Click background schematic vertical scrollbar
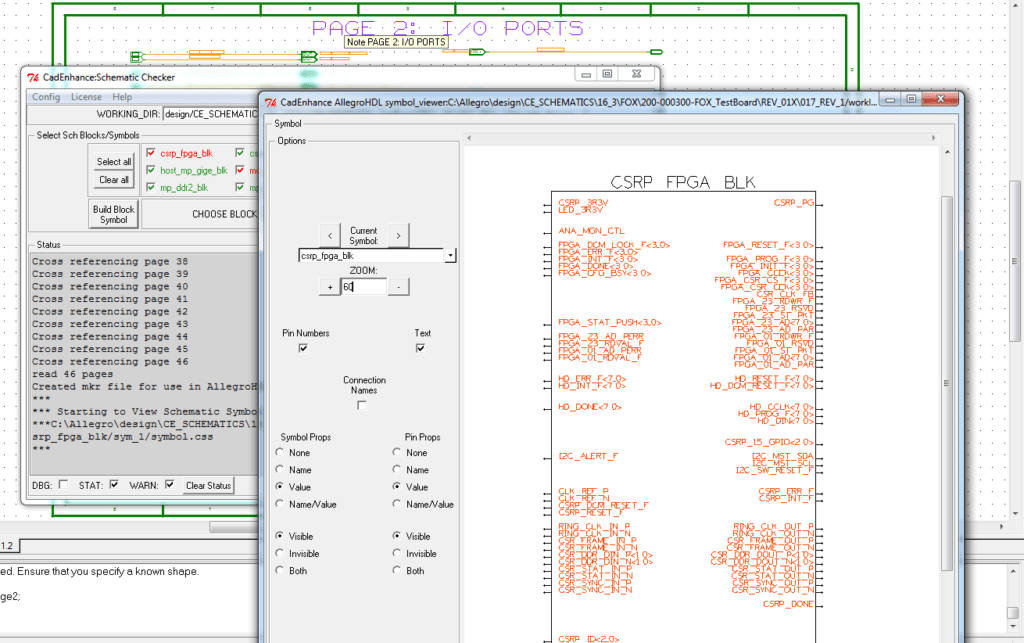This screenshot has height=643, width=1024. click(1015, 261)
